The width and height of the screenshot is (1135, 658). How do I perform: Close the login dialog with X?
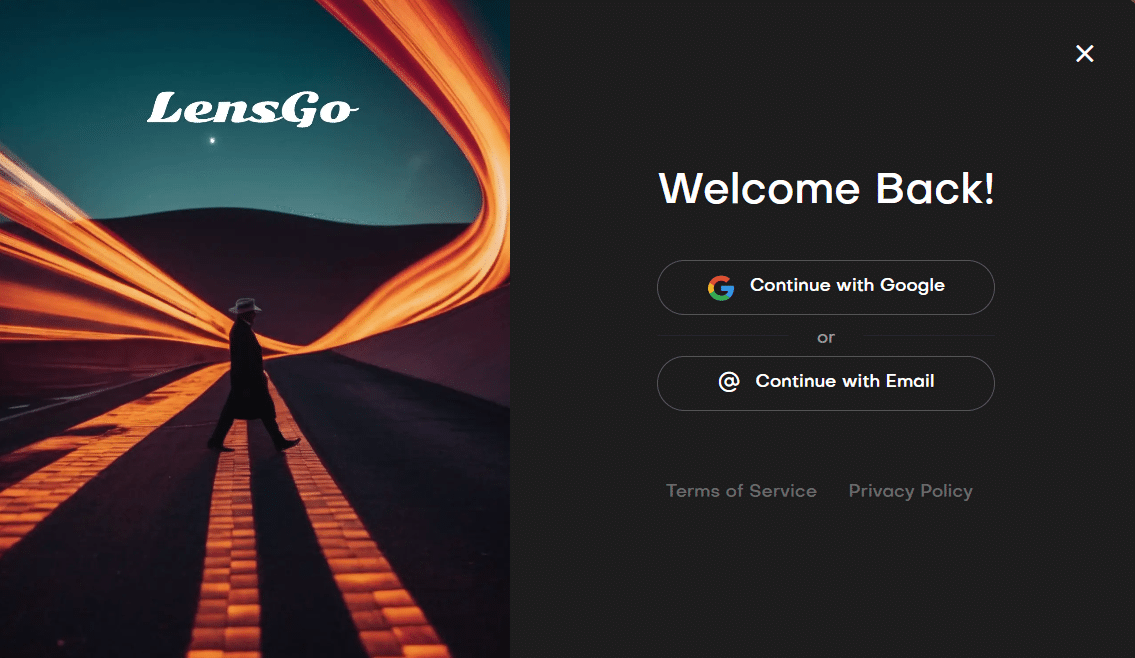[x=1084, y=54]
